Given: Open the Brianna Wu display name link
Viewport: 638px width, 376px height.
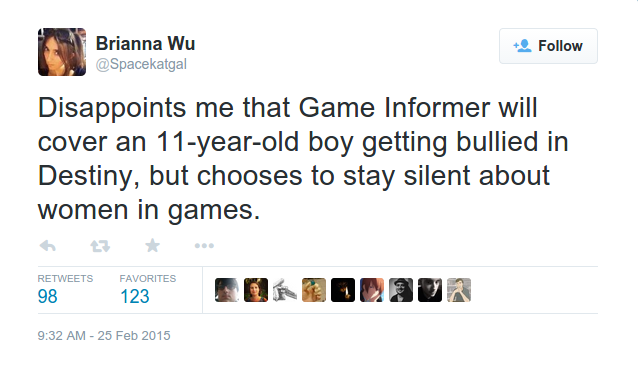Looking at the screenshot, I should click(145, 44).
